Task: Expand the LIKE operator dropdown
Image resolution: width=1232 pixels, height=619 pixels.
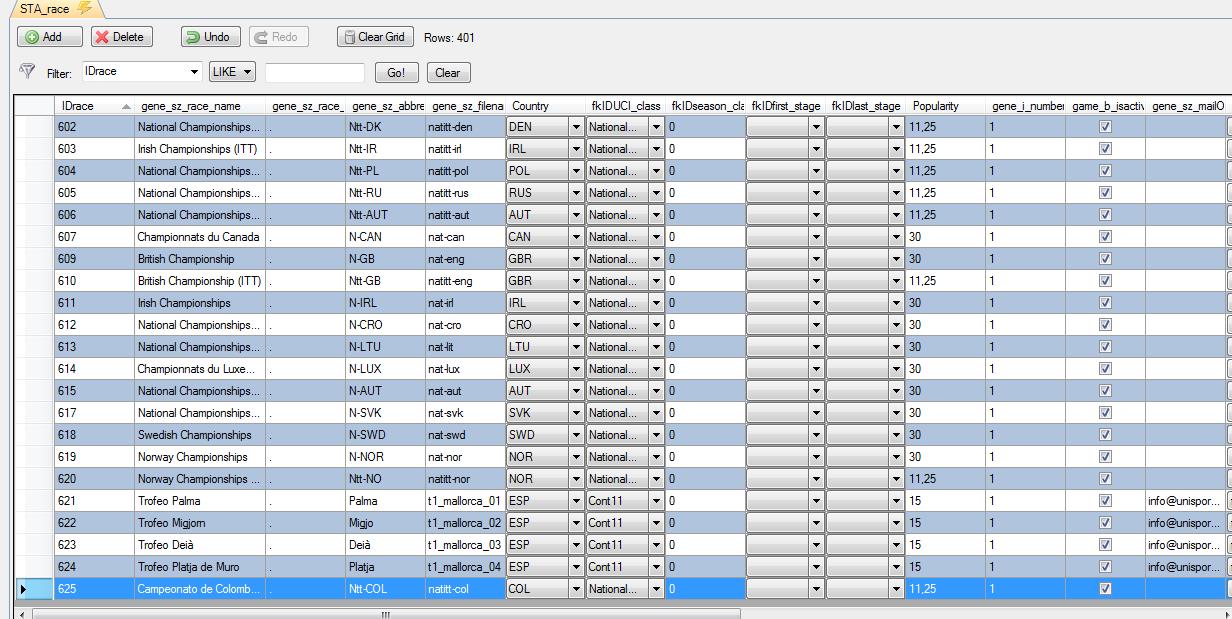Action: pos(246,72)
